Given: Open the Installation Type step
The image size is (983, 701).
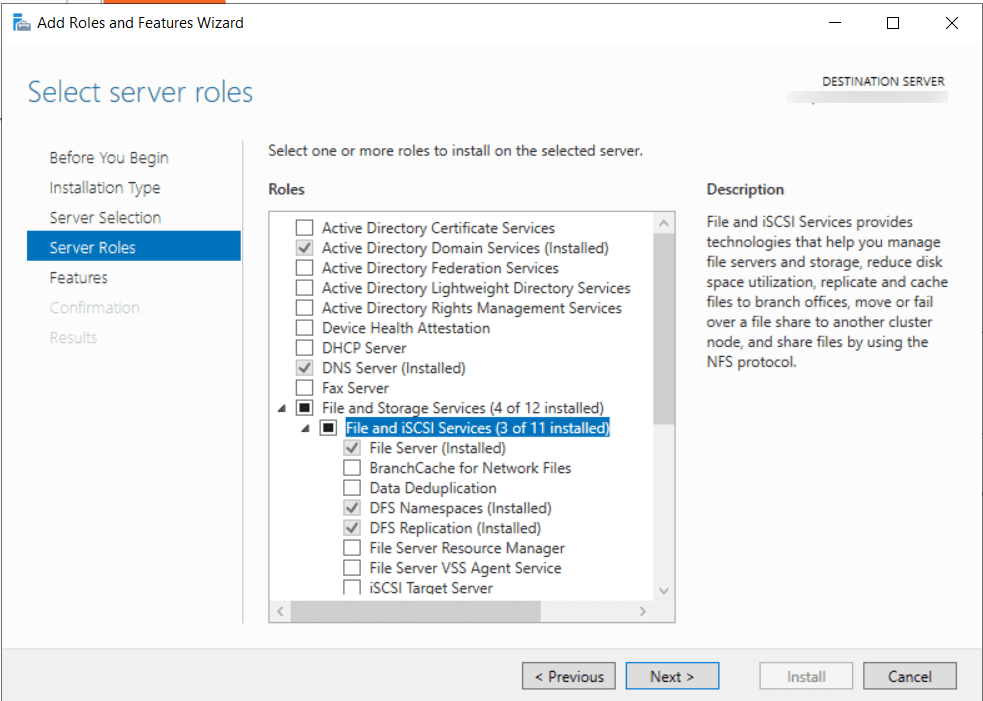Looking at the screenshot, I should tap(105, 187).
